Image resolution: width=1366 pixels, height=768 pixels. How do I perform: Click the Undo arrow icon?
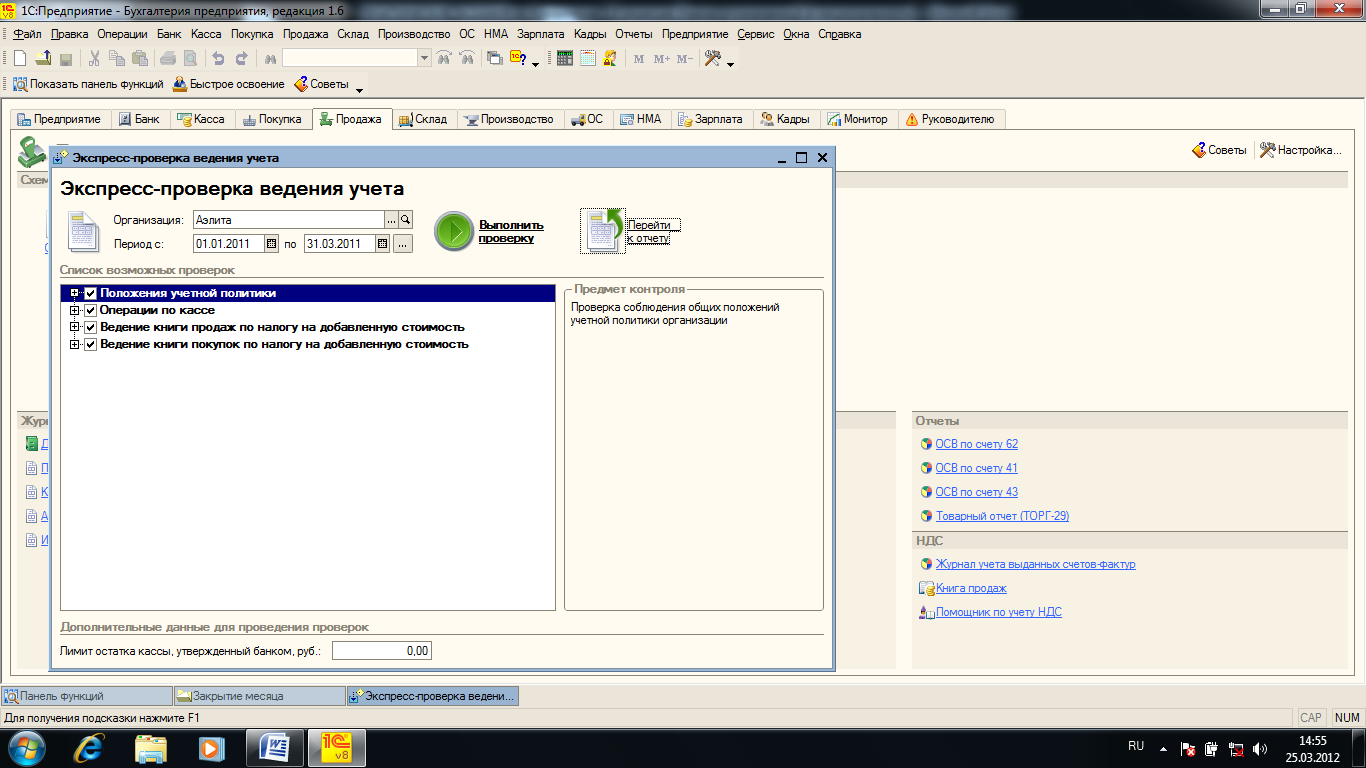(218, 59)
